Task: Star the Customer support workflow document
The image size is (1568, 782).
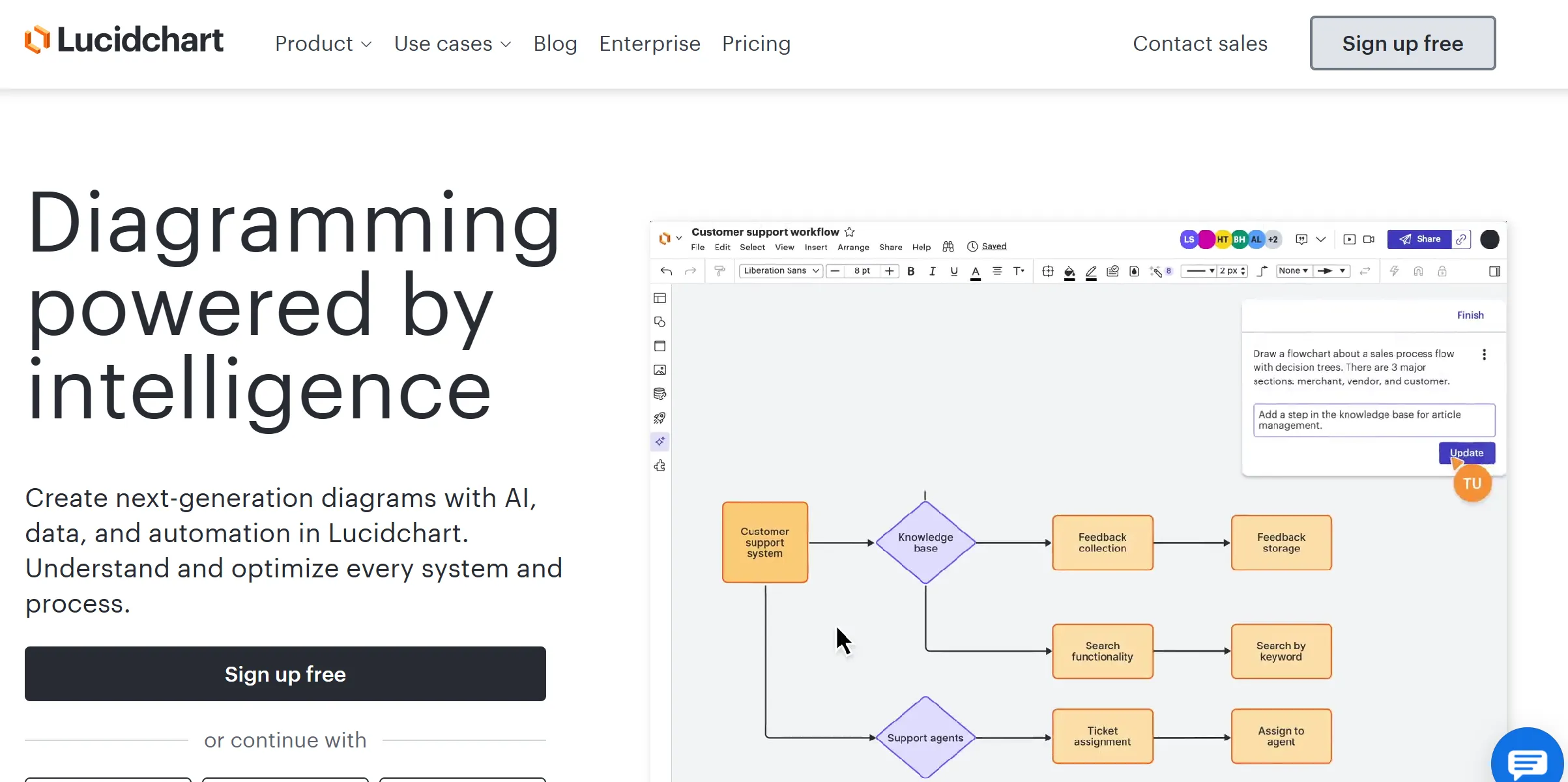Action: (849, 232)
